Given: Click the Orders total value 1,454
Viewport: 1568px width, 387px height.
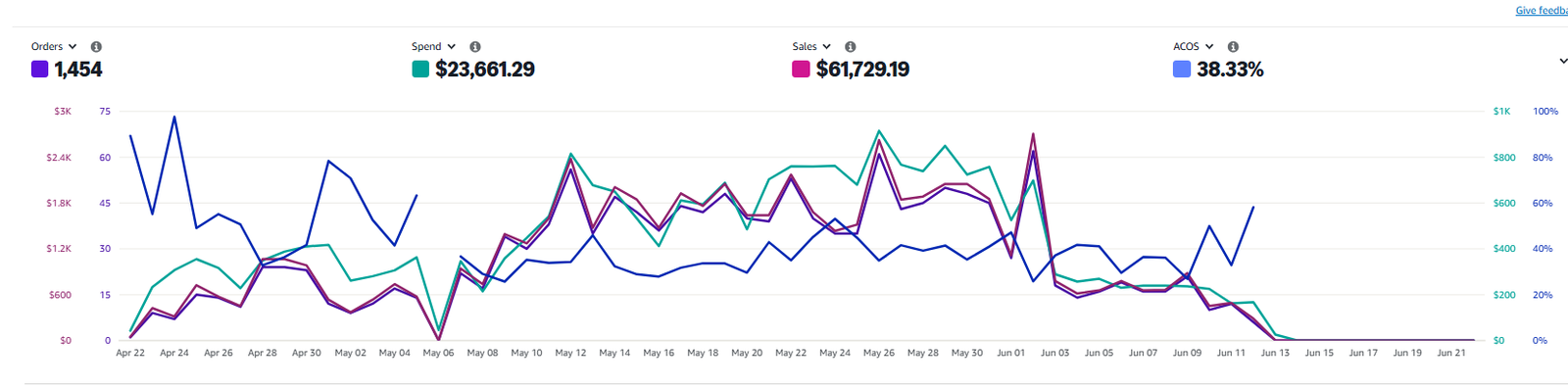Looking at the screenshot, I should coord(78,70).
